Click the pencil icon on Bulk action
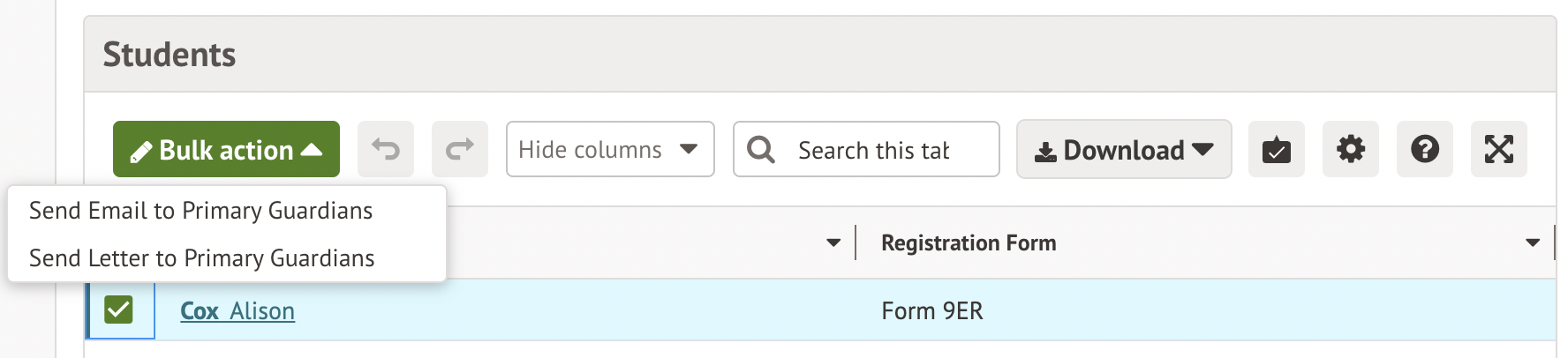This screenshot has height=358, width=1568. click(141, 153)
